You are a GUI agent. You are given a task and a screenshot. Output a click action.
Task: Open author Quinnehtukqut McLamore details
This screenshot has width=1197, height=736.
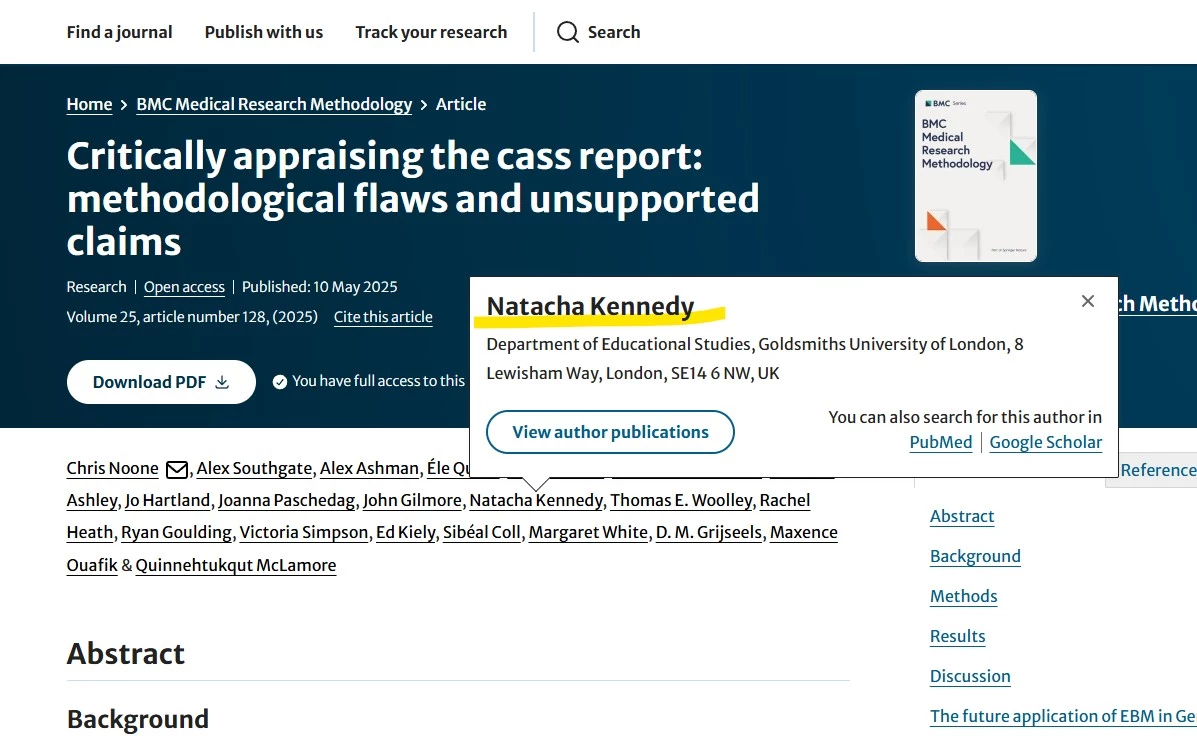pyautogui.click(x=236, y=565)
